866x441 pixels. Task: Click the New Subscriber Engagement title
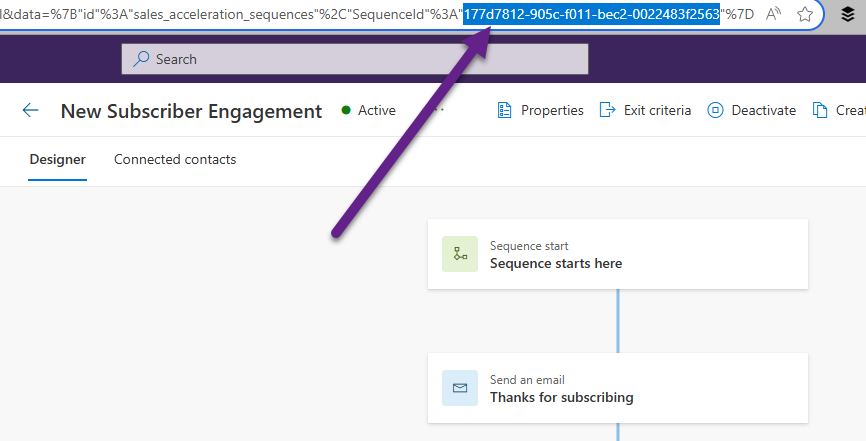coord(191,111)
